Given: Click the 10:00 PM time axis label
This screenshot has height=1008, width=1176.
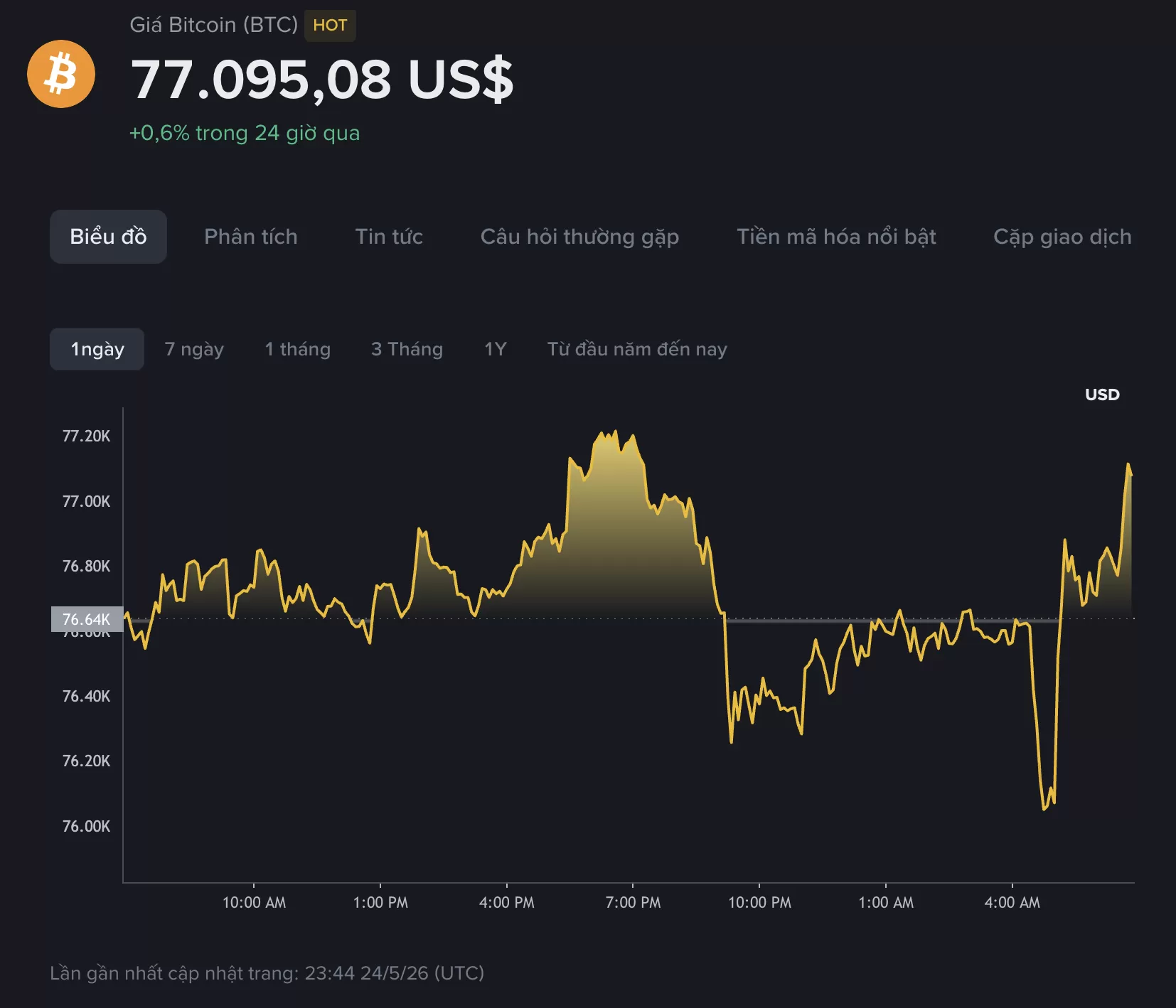Looking at the screenshot, I should [x=759, y=902].
